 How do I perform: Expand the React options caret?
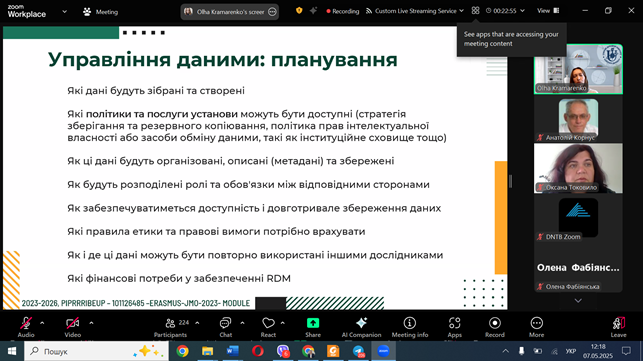click(283, 323)
